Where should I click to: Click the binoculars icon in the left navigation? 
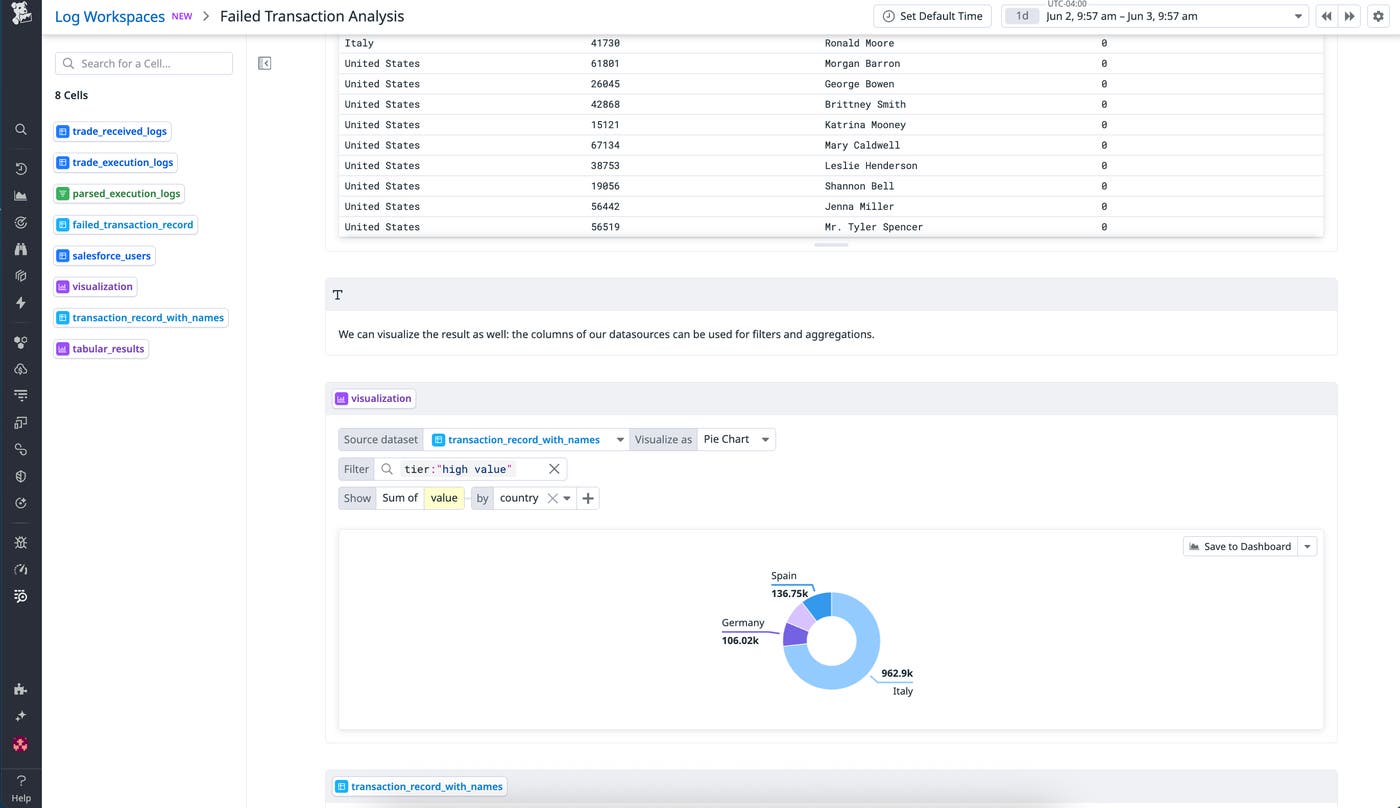click(x=21, y=249)
